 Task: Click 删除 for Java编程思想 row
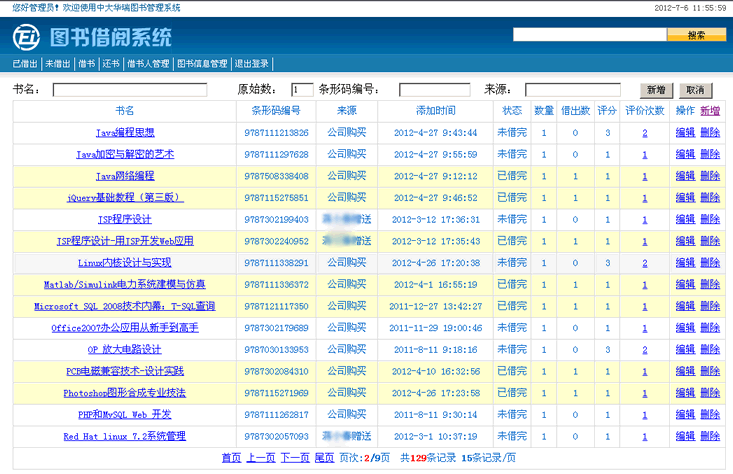pyautogui.click(x=710, y=133)
